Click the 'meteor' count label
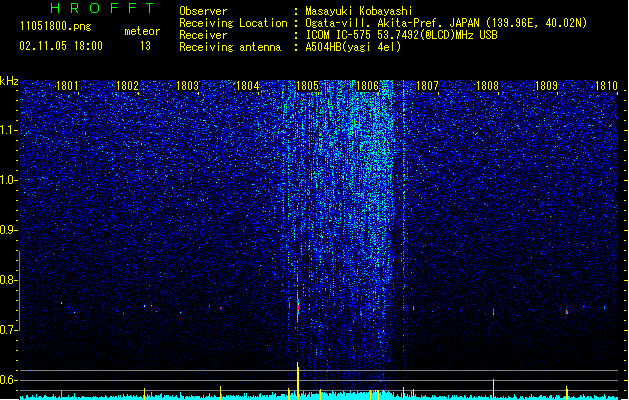Image resolution: width=629 pixels, height=400 pixels. point(142,31)
